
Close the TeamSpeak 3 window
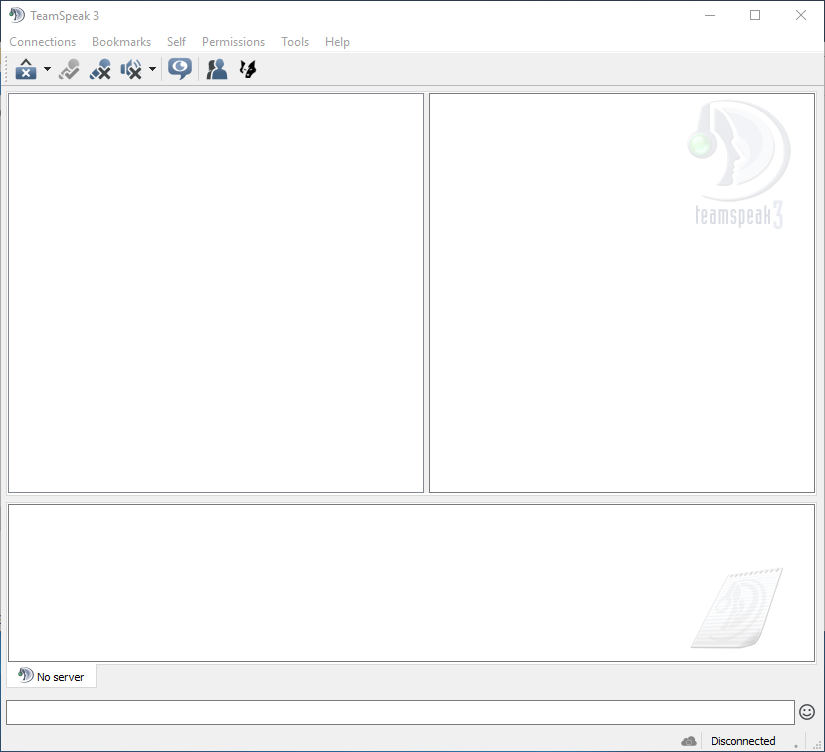[x=801, y=15]
